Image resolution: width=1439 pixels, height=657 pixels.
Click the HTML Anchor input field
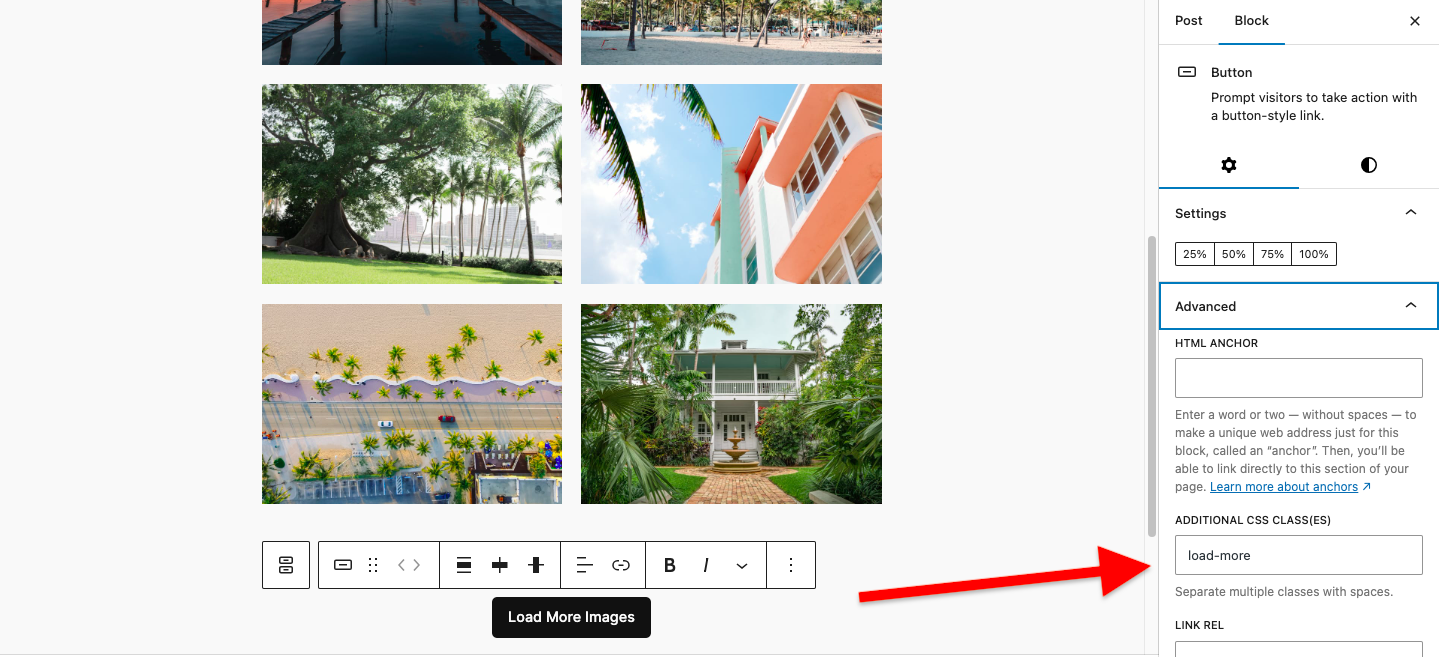(x=1298, y=378)
